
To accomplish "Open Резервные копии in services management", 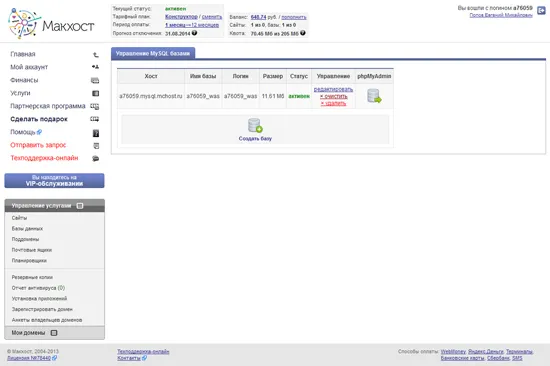I will pyautogui.click(x=32, y=277).
